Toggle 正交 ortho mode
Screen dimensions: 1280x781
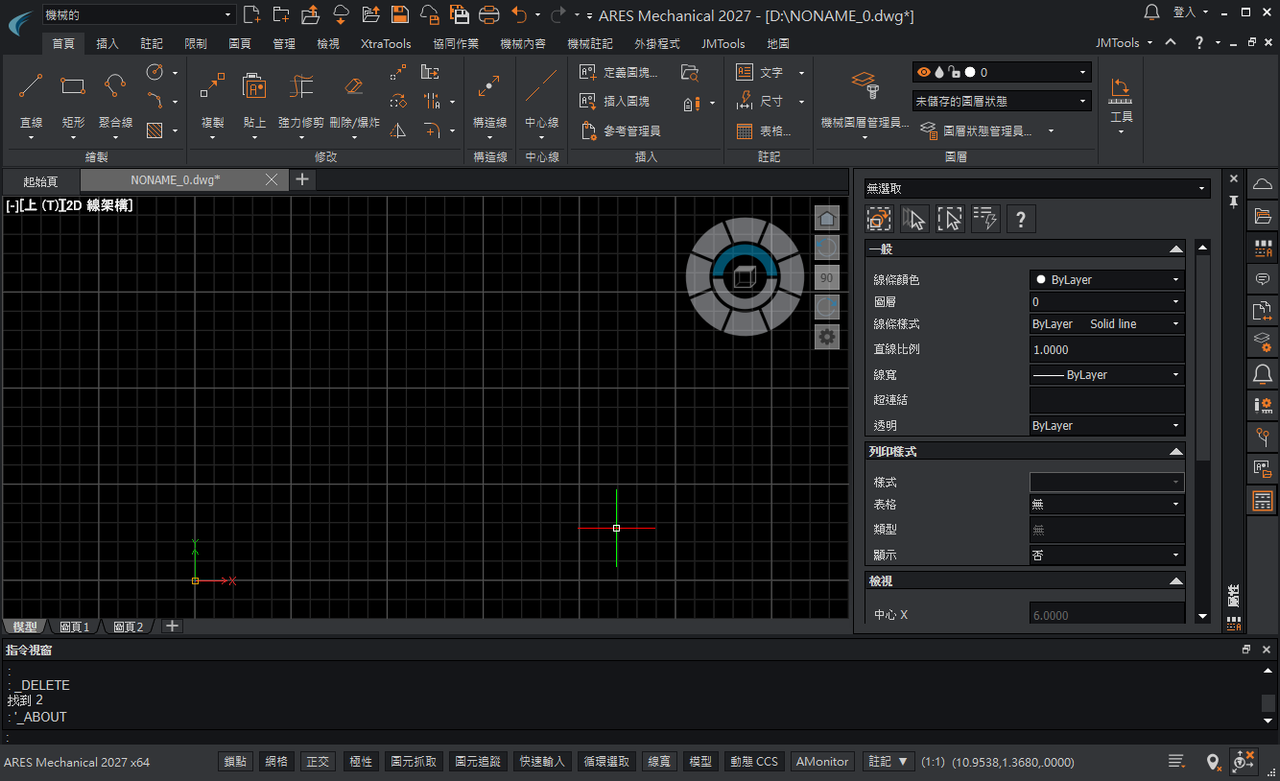tap(318, 762)
